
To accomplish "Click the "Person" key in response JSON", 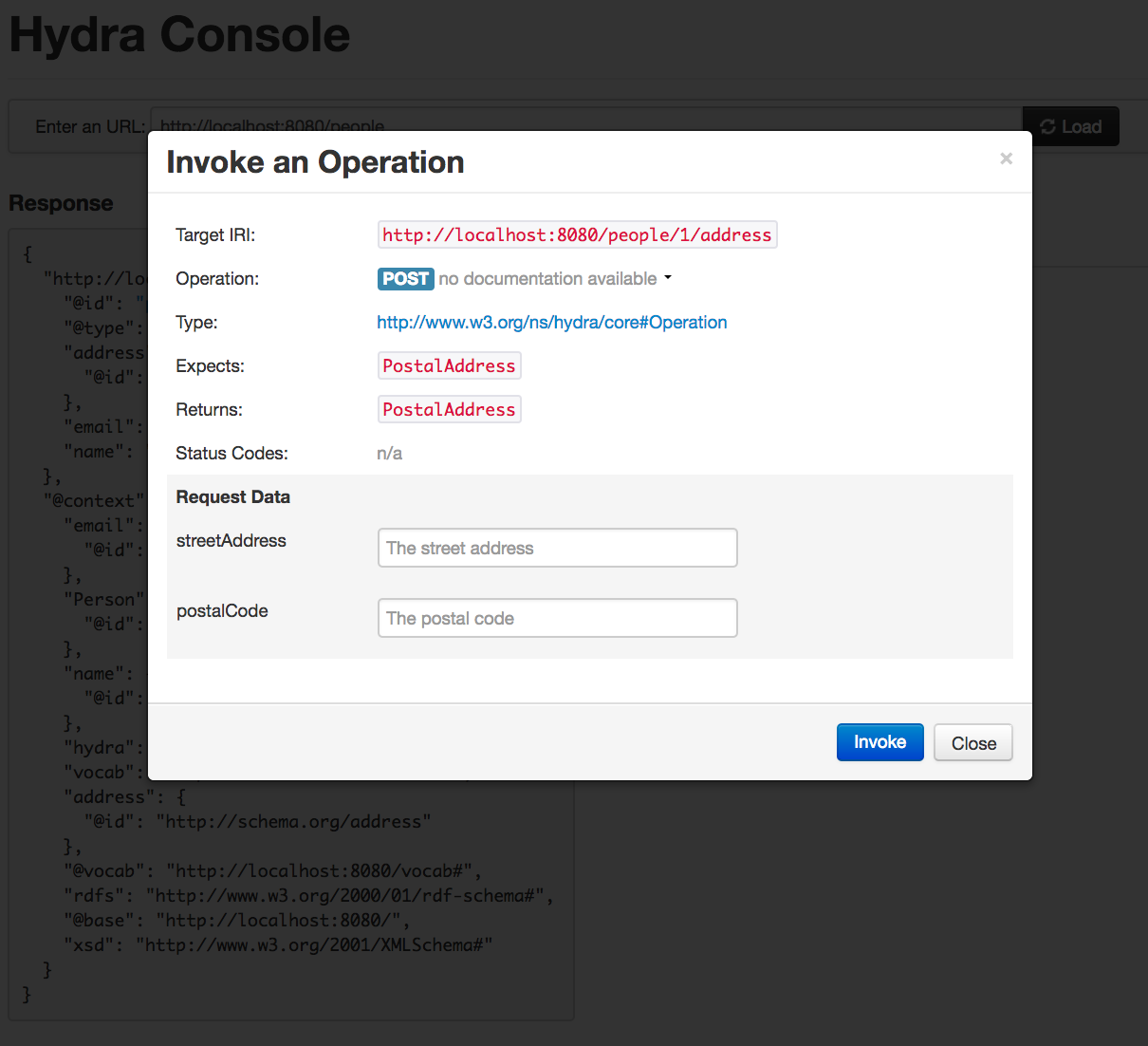I will [x=103, y=599].
